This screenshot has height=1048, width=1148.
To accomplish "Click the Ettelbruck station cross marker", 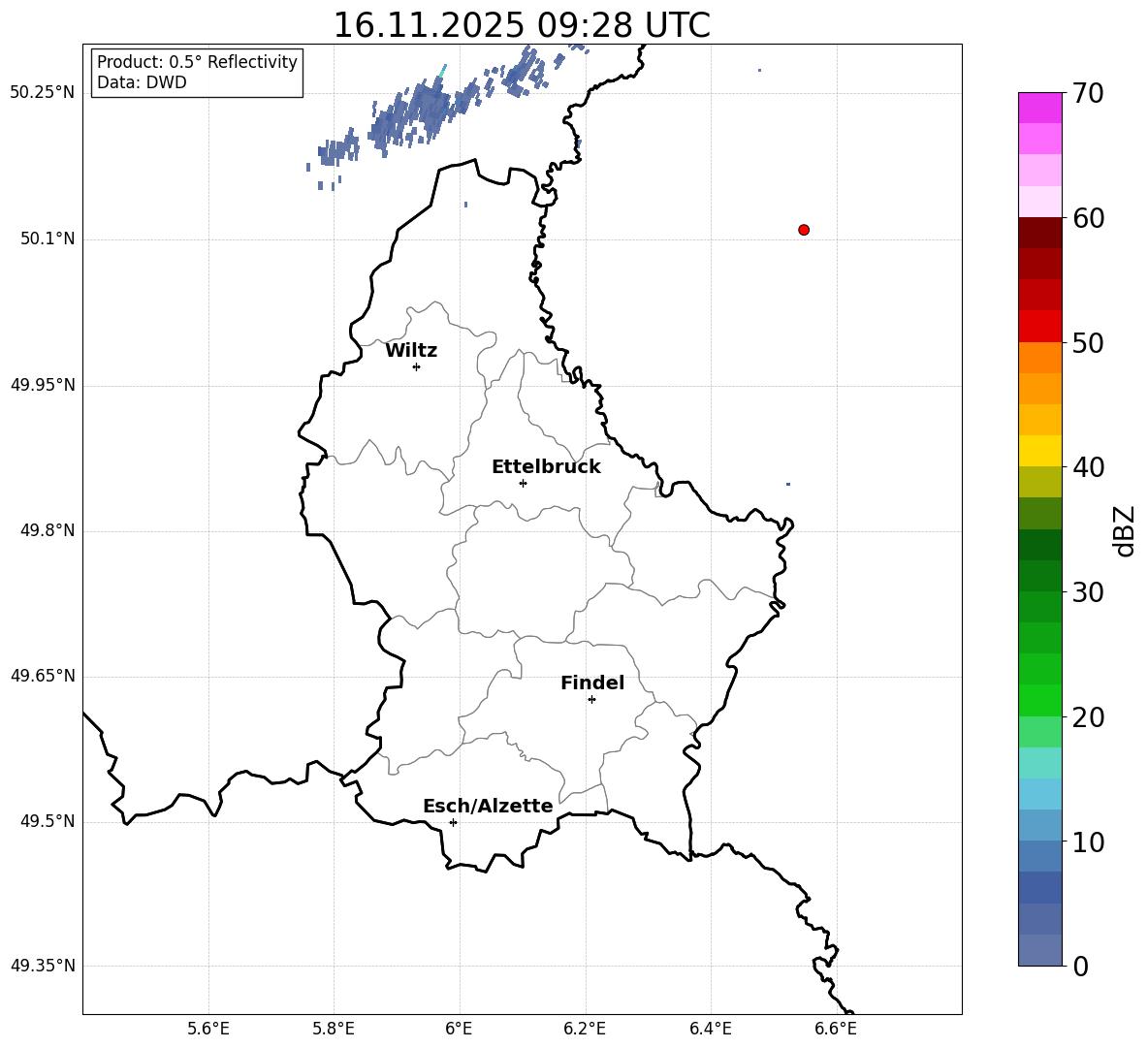I will tap(523, 483).
